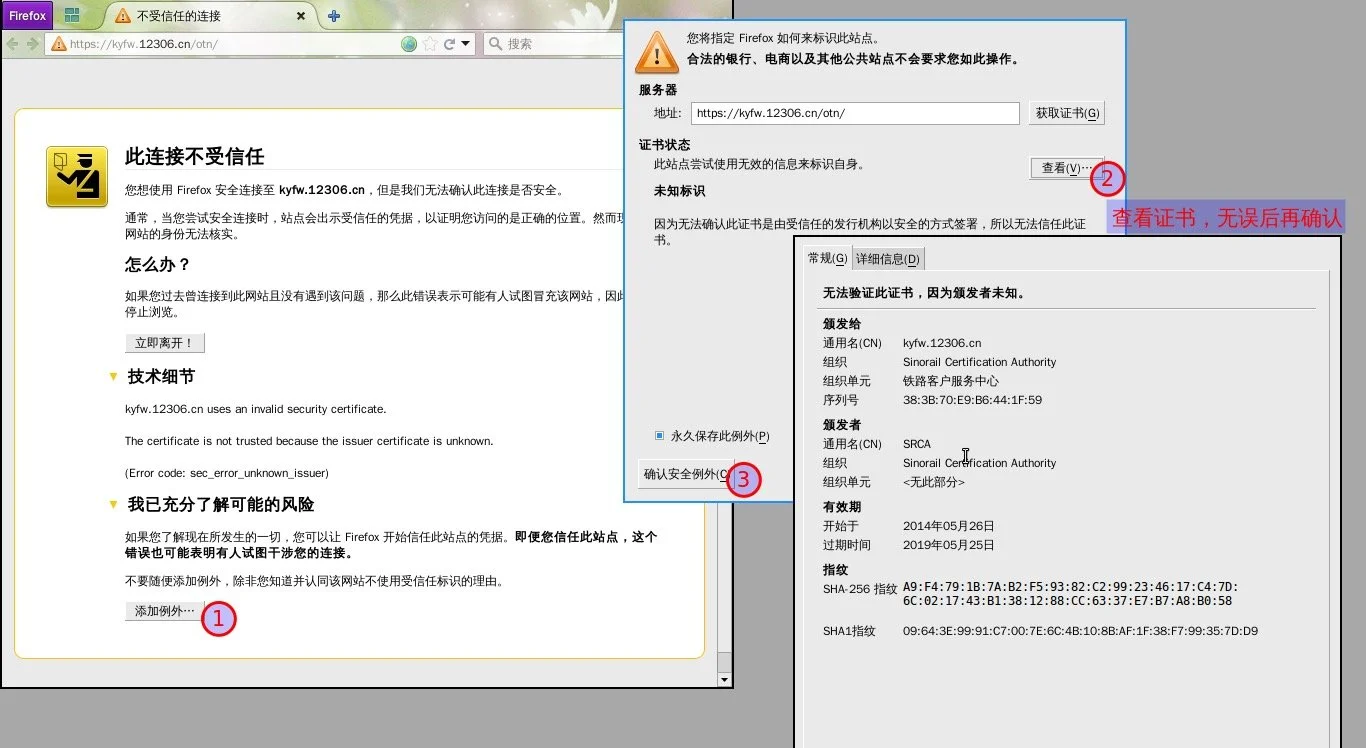Click the page scrollbar down arrow
The height and width of the screenshot is (748, 1366).
click(x=725, y=680)
